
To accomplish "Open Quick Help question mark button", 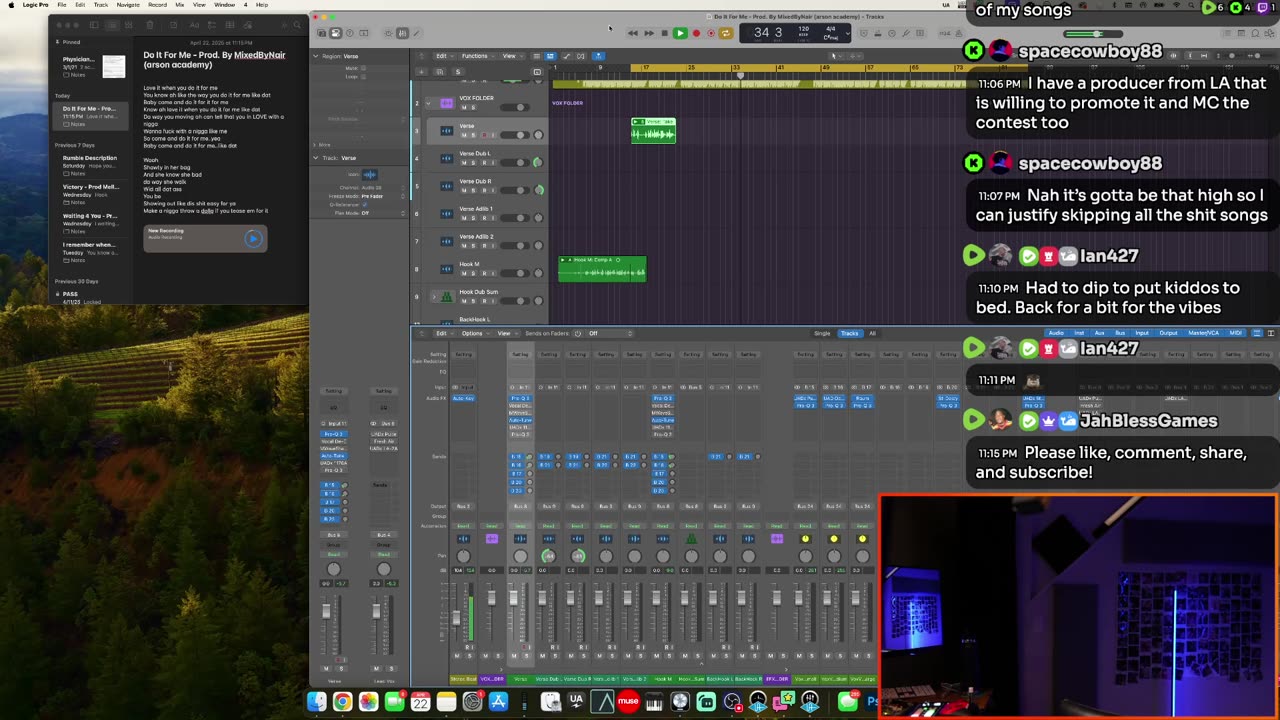I will click(348, 33).
